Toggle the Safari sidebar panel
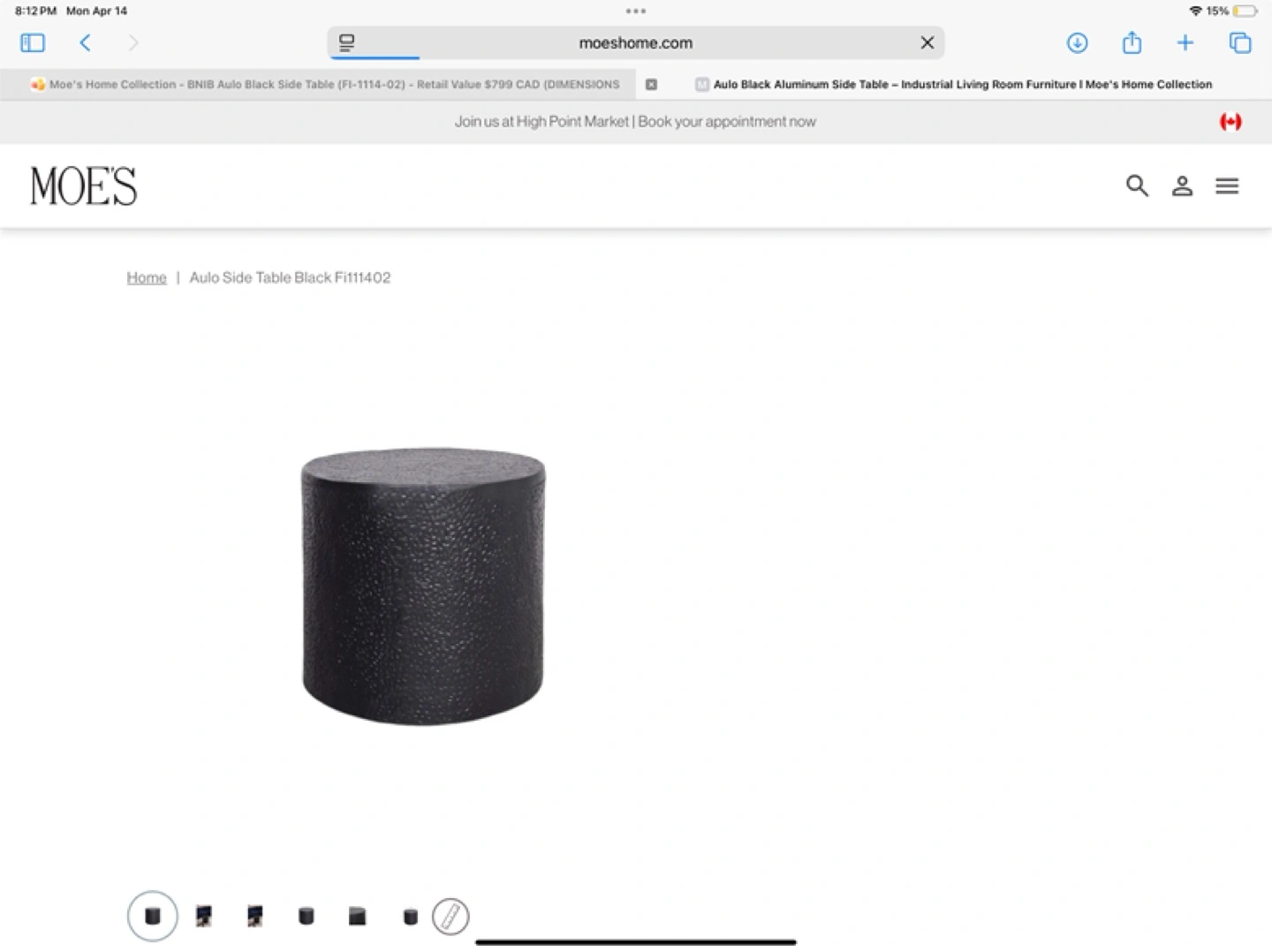Image resolution: width=1272 pixels, height=952 pixels. pos(33,42)
